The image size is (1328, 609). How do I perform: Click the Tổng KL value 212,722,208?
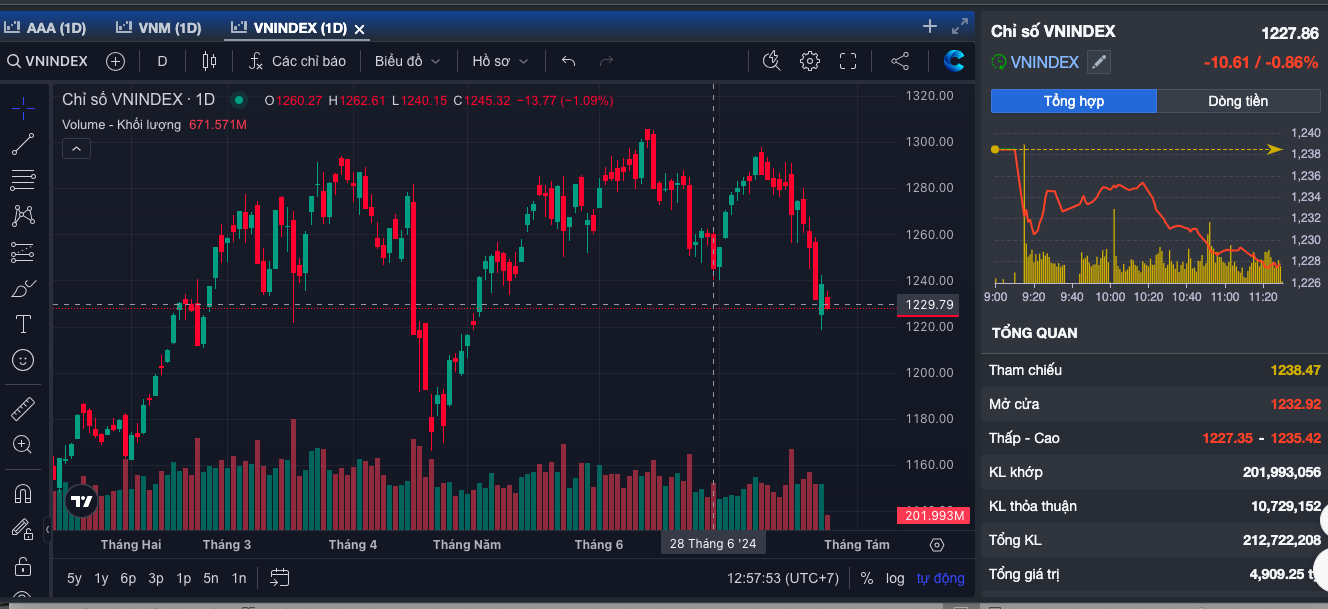click(1282, 540)
